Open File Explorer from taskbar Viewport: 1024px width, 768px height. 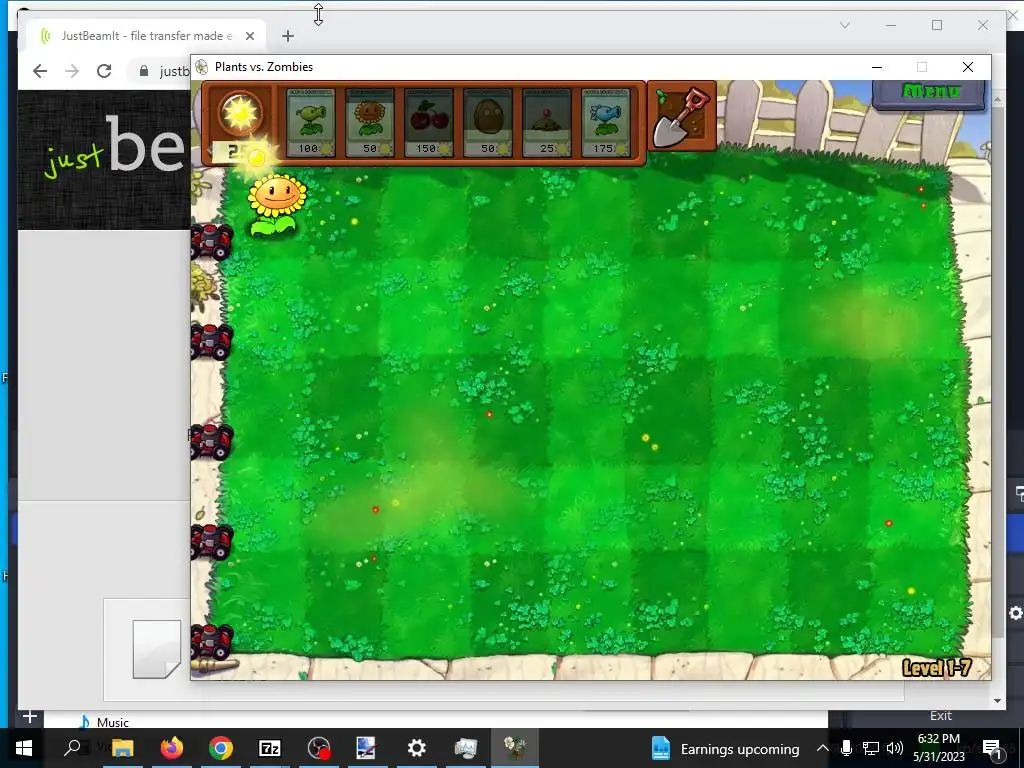(x=122, y=748)
